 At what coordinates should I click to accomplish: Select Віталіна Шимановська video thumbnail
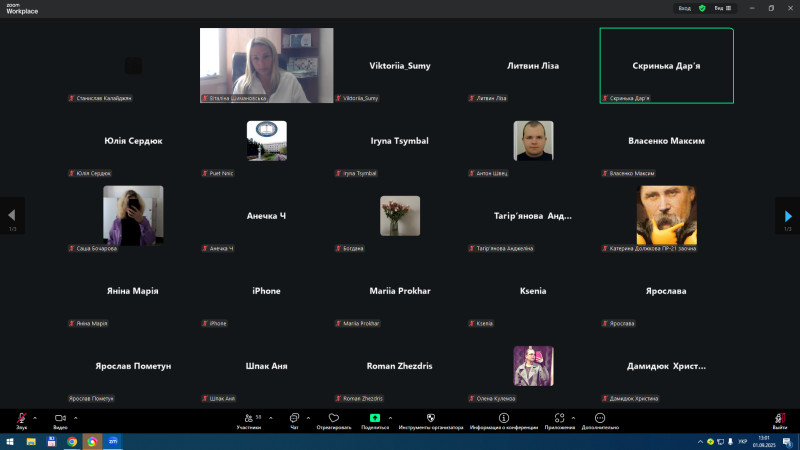[x=266, y=65]
